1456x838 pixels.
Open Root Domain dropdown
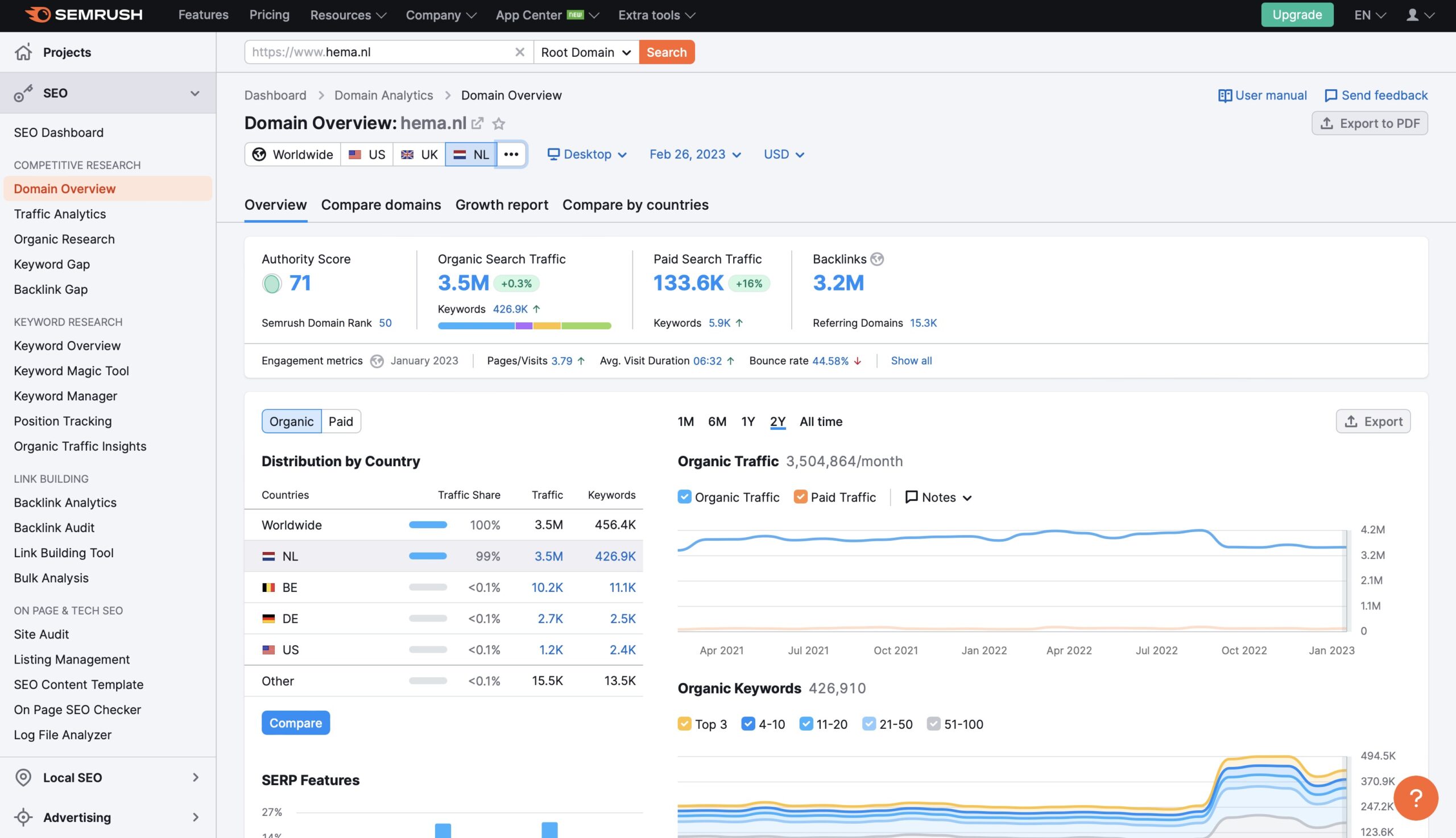tap(586, 52)
